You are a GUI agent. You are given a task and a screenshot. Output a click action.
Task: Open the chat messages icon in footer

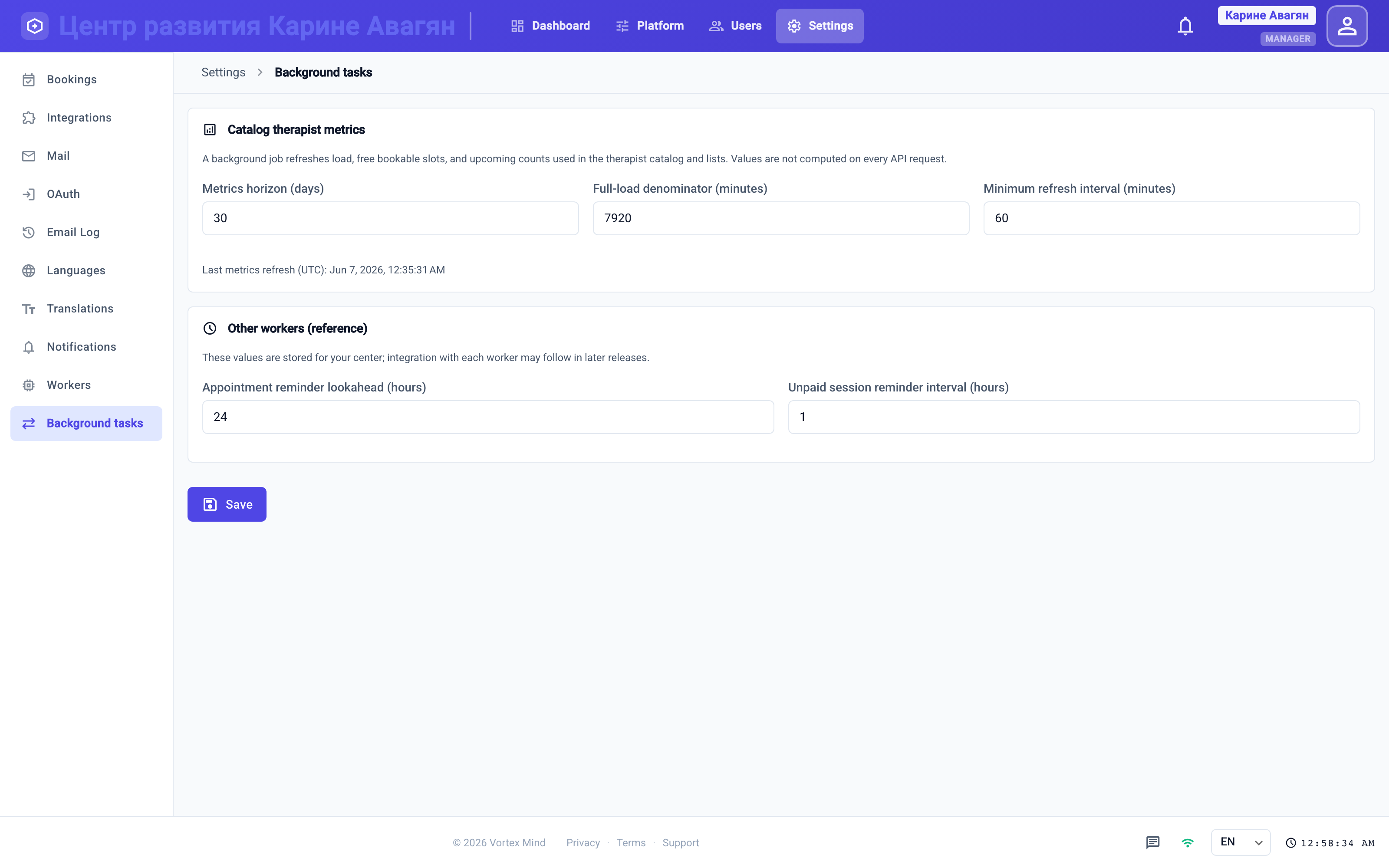pos(1152,842)
